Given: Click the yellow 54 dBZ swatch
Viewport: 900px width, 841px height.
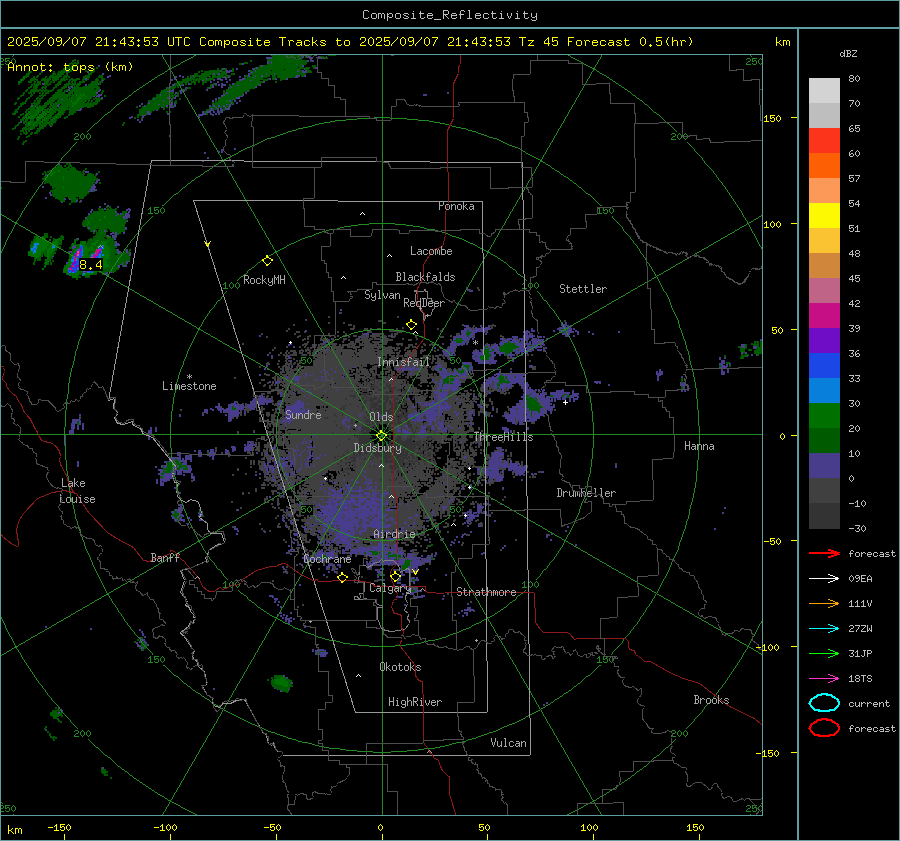Looking at the screenshot, I should coord(824,215).
